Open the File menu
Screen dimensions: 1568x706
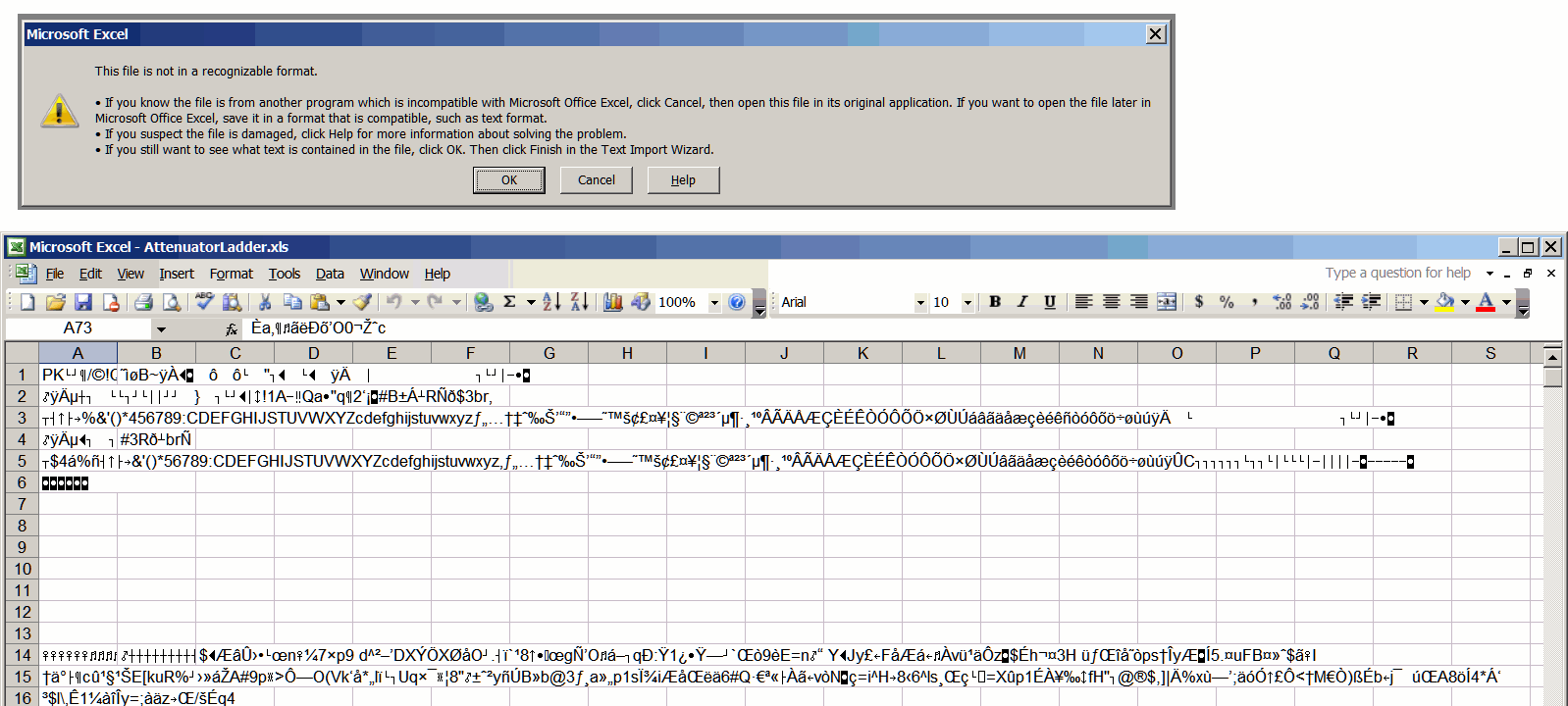click(55, 274)
